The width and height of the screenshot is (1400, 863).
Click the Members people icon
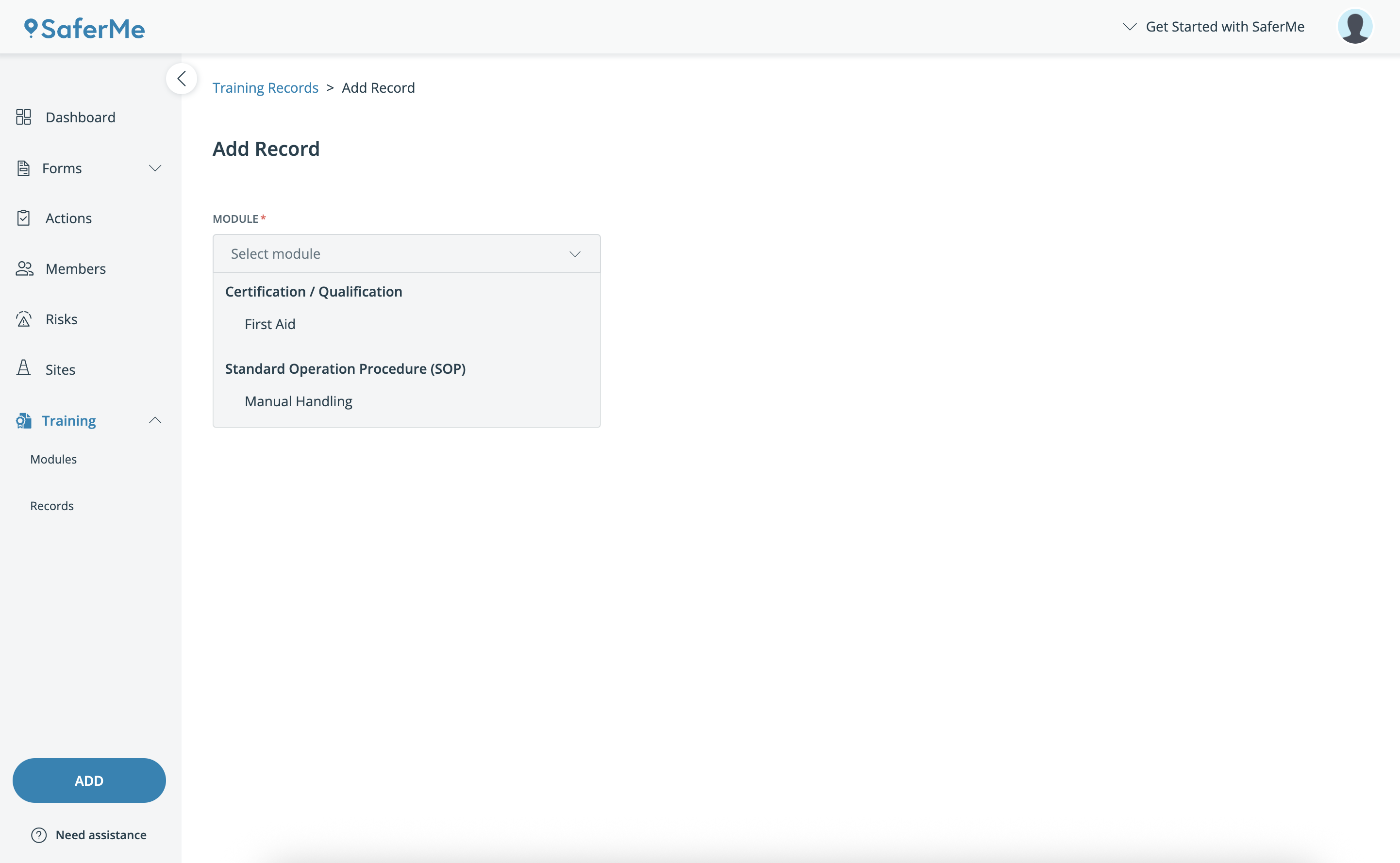coord(24,269)
